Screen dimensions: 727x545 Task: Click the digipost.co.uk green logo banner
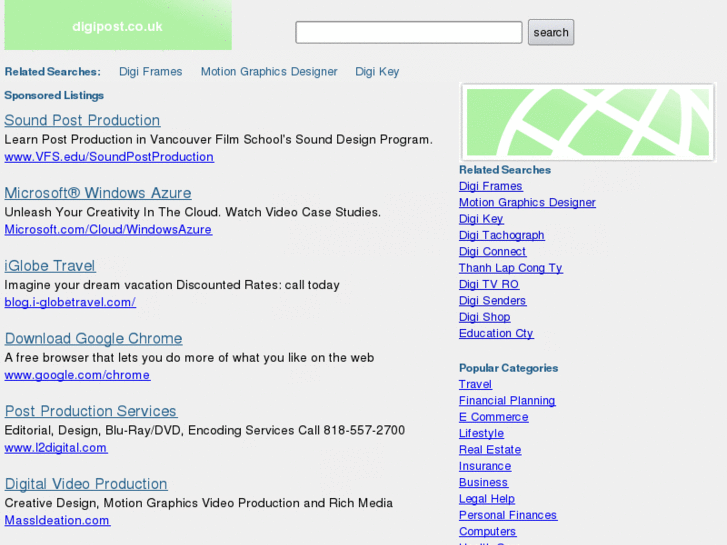click(x=118, y=25)
